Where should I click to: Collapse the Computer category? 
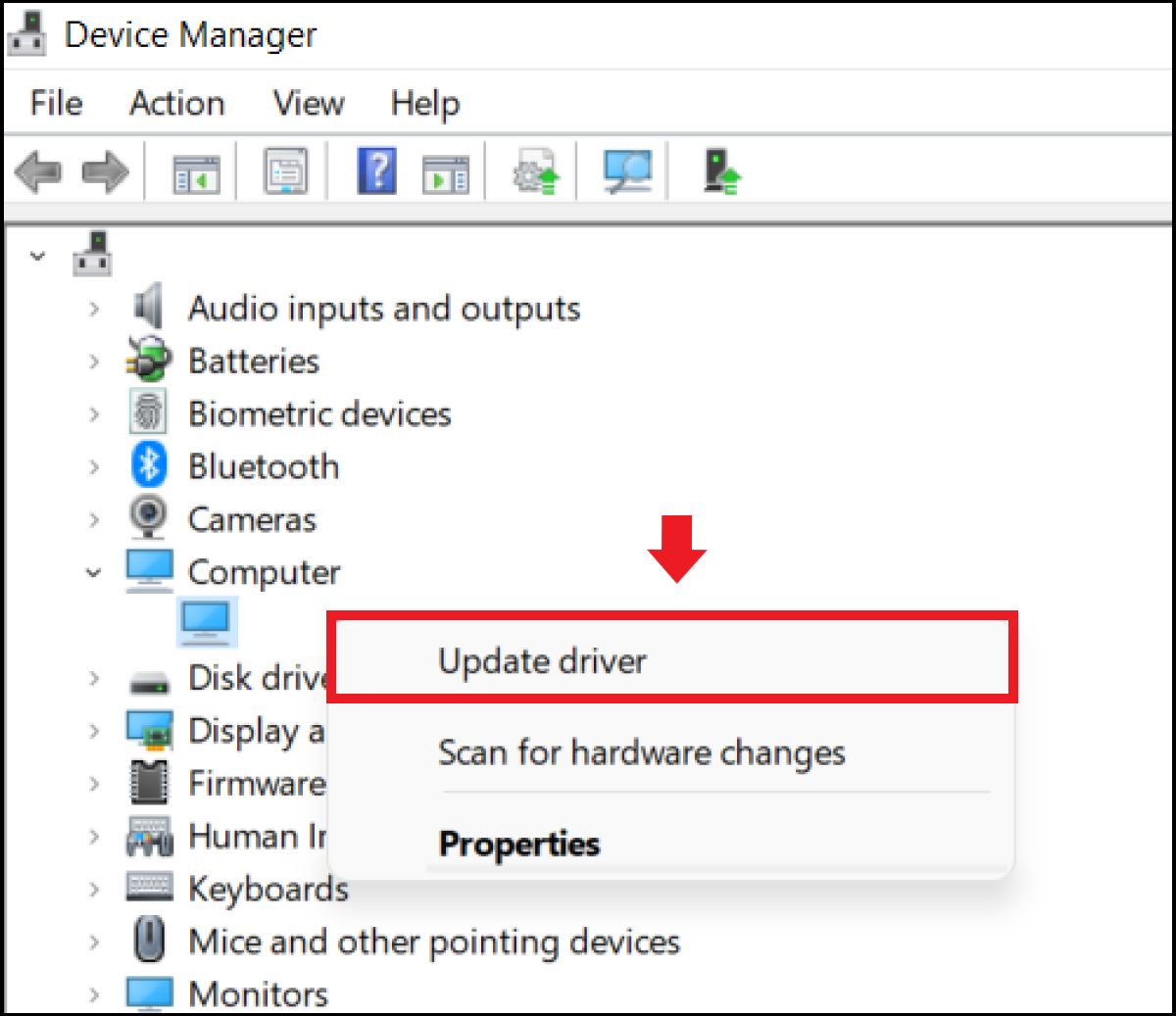tap(94, 572)
